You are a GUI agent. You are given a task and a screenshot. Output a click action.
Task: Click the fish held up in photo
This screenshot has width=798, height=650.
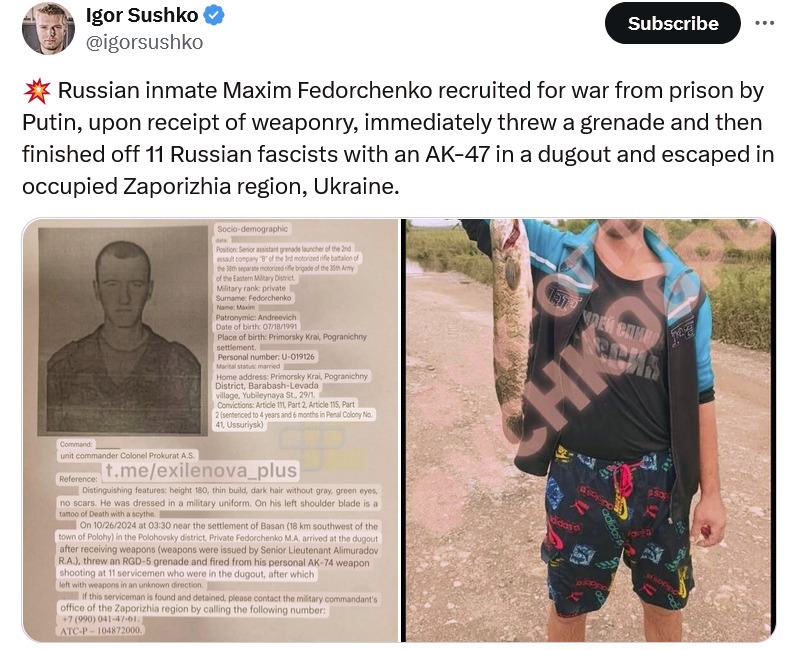tap(509, 326)
